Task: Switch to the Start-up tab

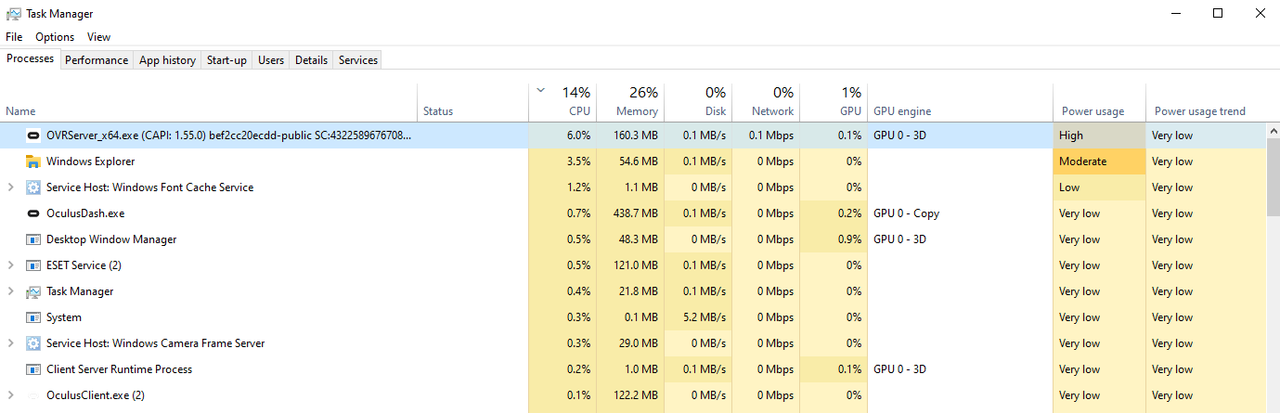Action: coord(227,60)
